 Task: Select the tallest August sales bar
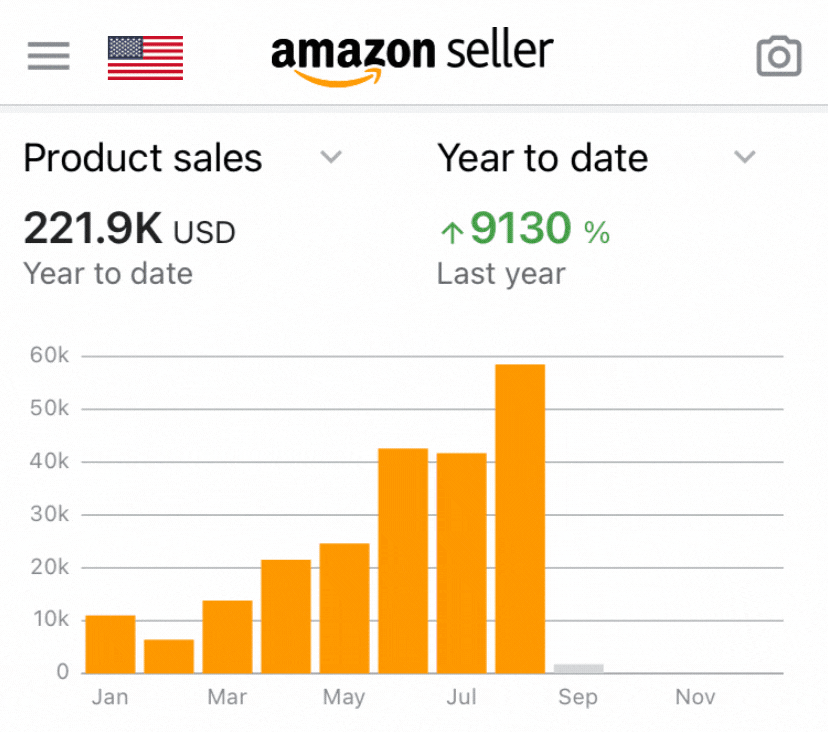pyautogui.click(x=520, y=519)
